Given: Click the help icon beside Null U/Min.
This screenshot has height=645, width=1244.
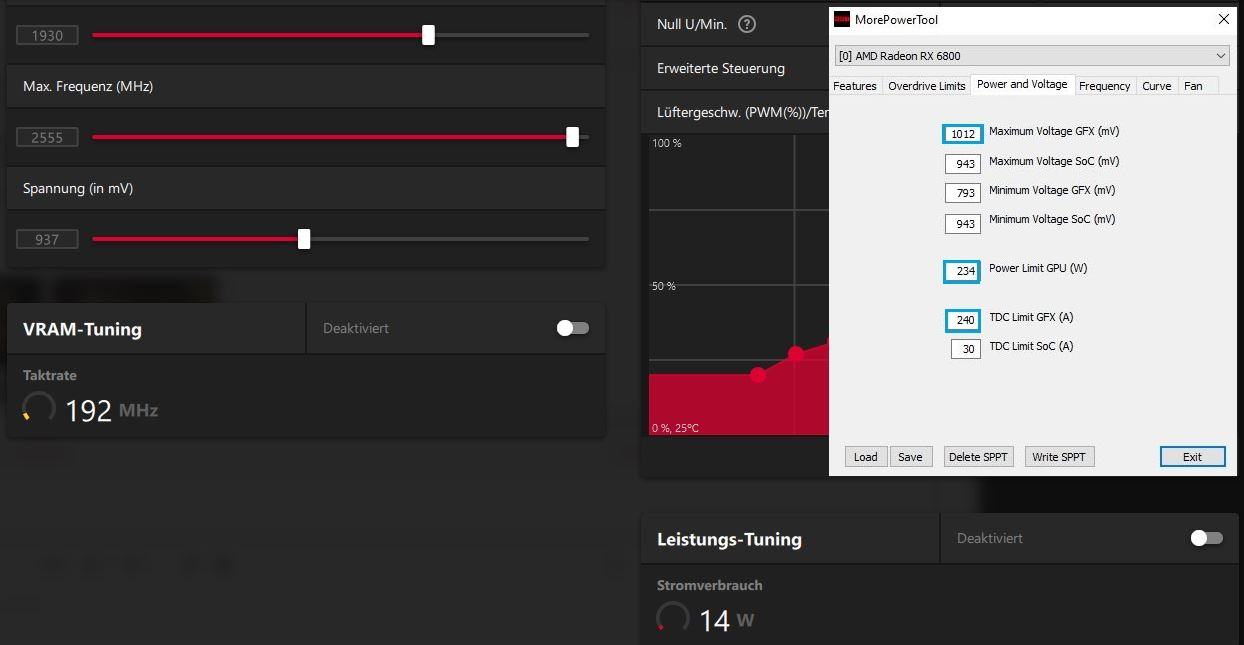Looking at the screenshot, I should [747, 24].
